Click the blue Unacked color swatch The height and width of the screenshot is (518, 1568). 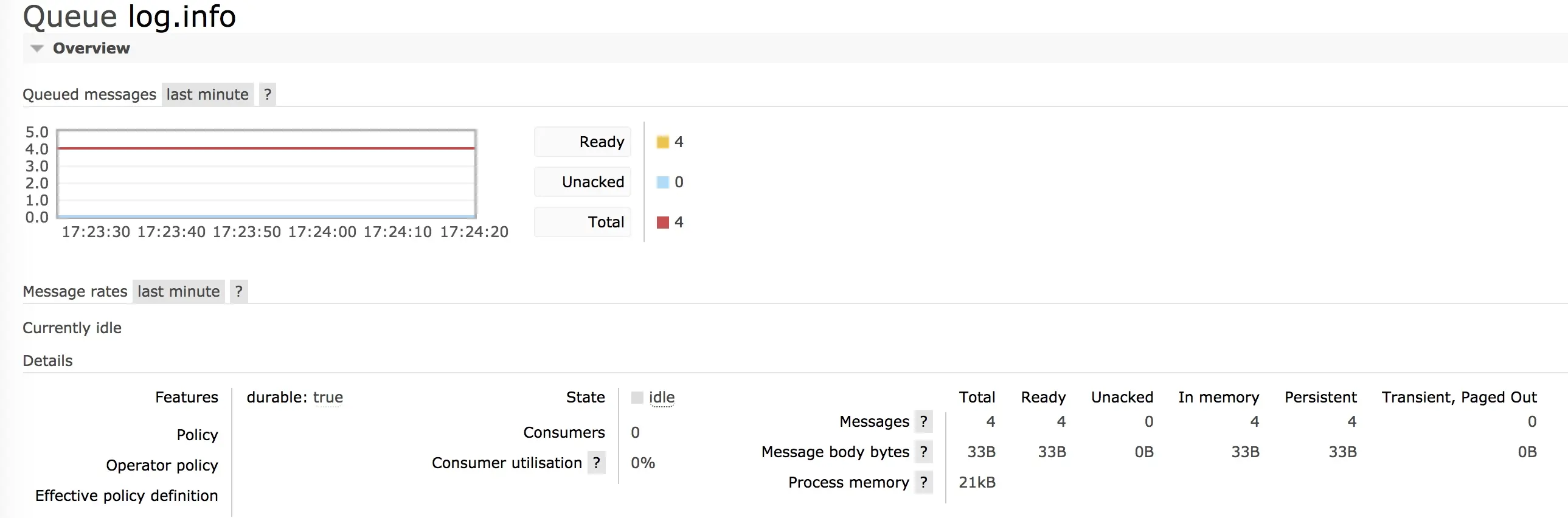tap(663, 182)
